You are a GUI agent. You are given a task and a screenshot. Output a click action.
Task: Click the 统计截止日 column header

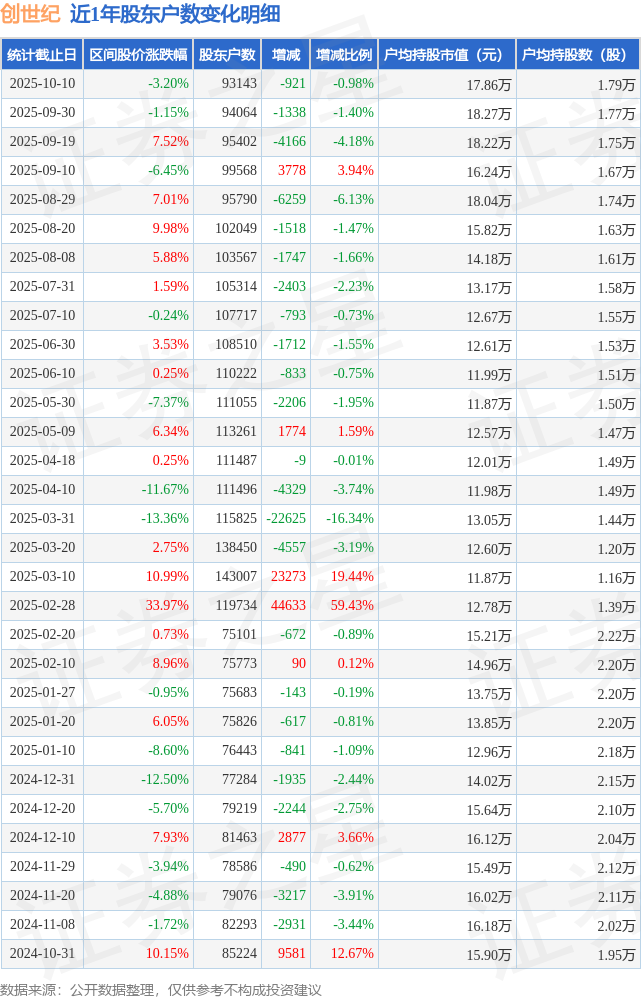tap(41, 54)
